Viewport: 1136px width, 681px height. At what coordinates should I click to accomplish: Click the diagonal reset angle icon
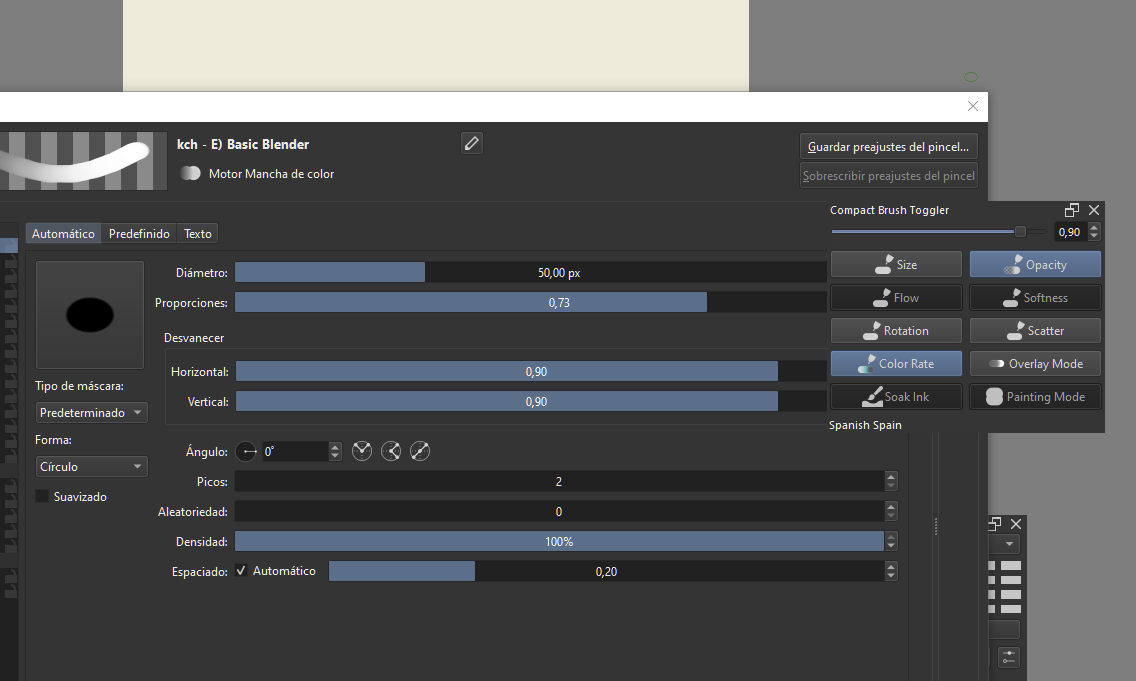420,452
